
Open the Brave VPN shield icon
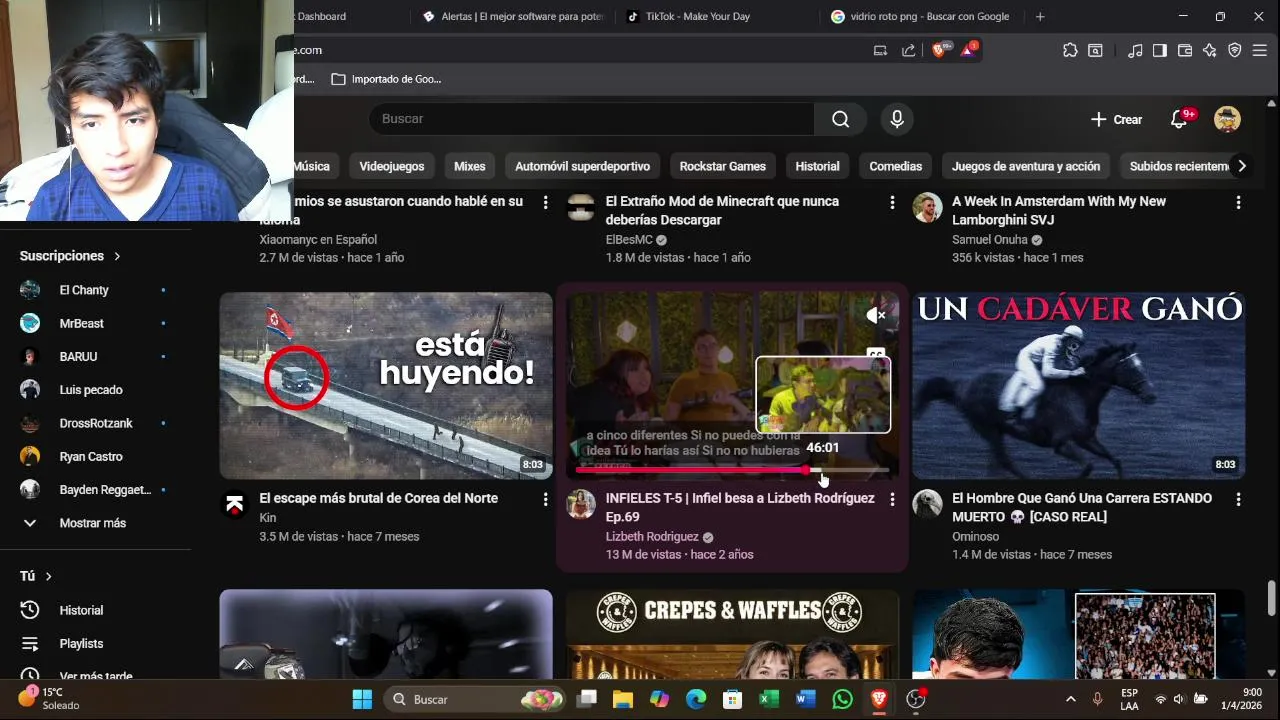[1235, 51]
